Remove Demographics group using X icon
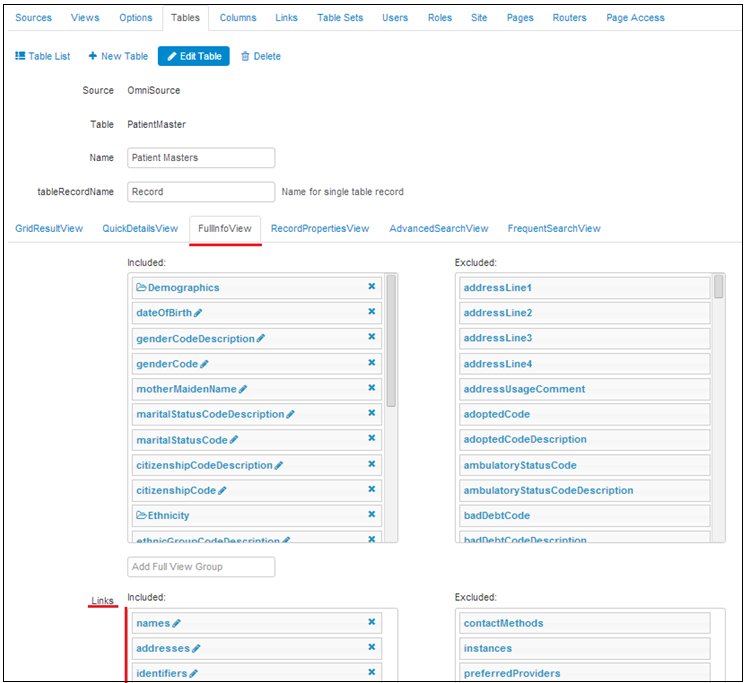The image size is (744, 683). point(372,287)
